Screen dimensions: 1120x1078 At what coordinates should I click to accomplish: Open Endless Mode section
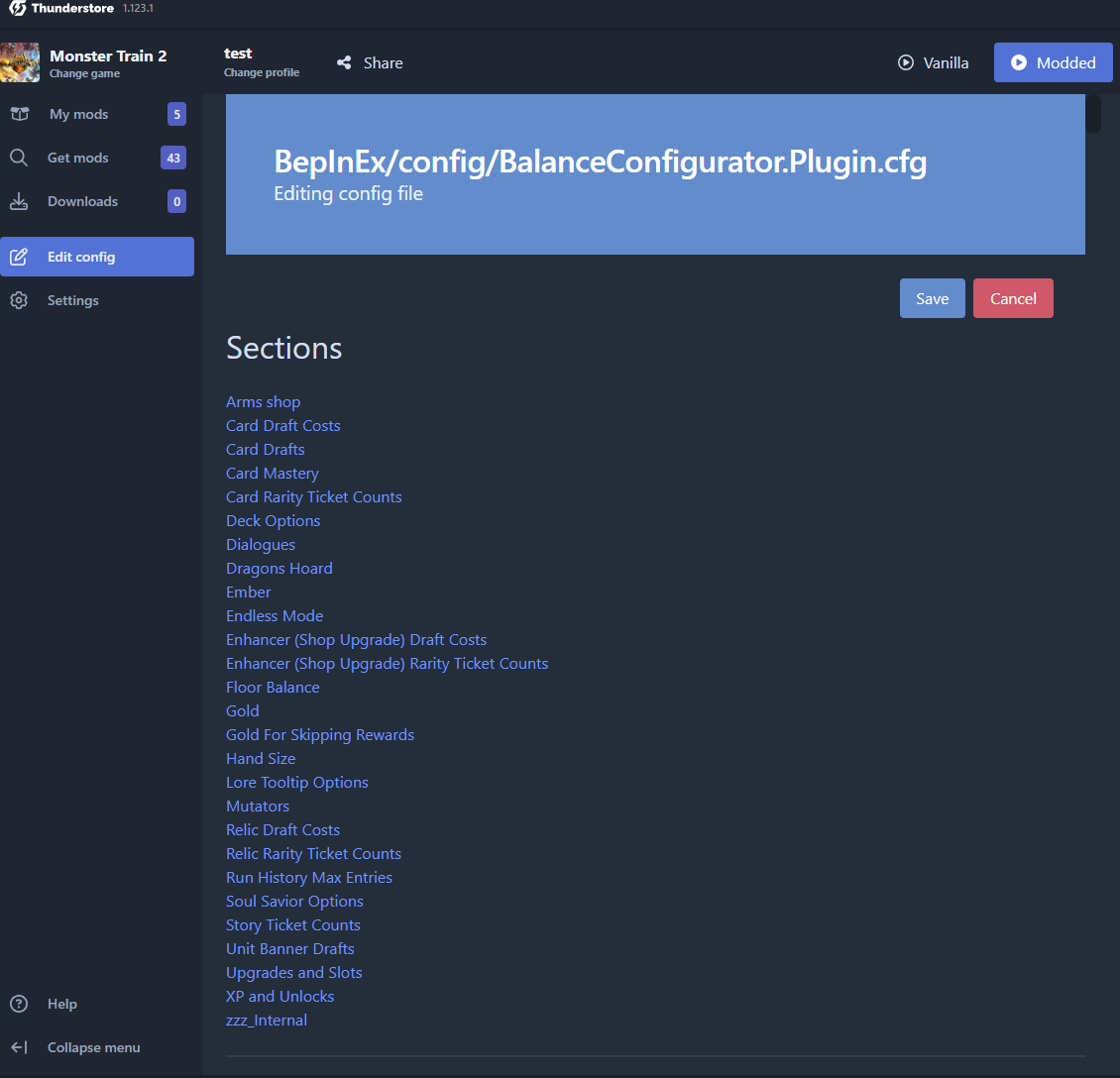pos(275,616)
